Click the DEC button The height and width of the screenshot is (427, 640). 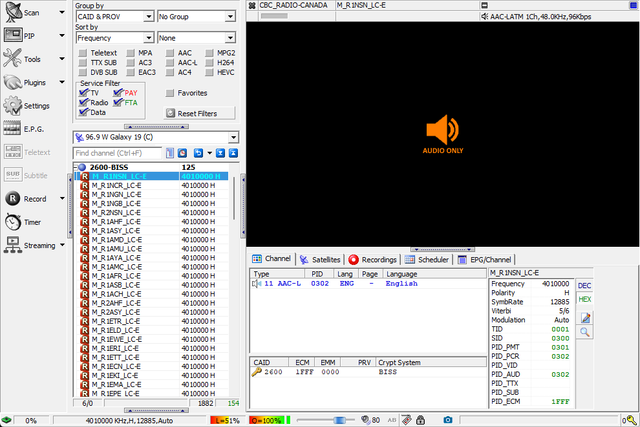(584, 286)
